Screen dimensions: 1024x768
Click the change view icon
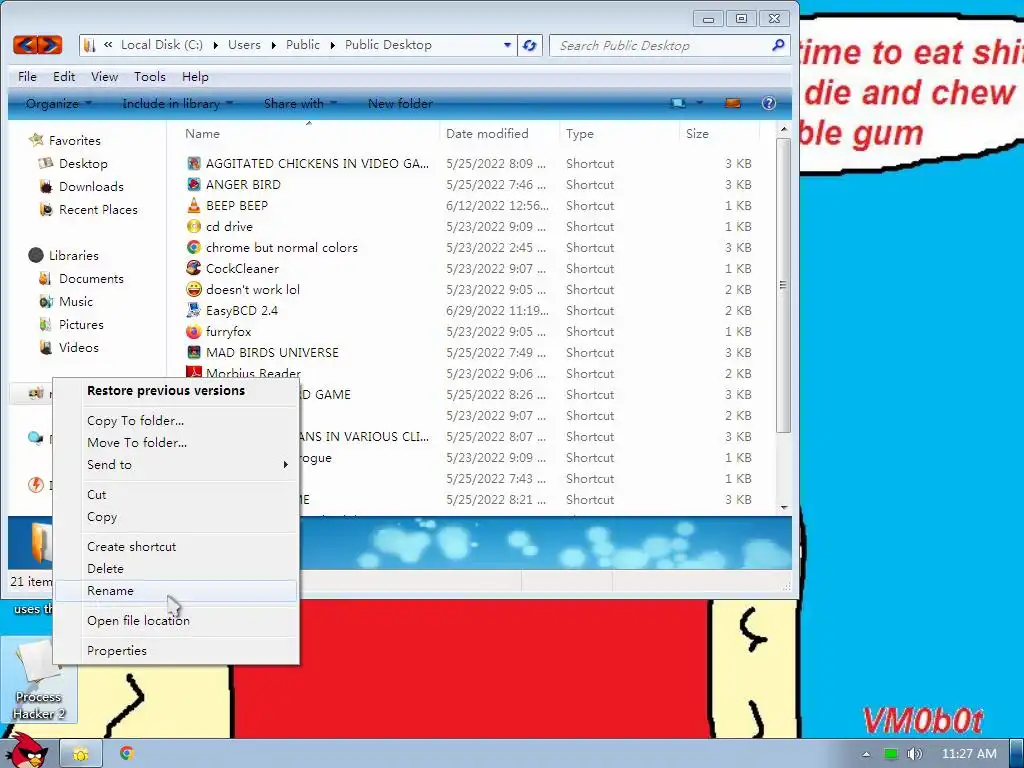[x=679, y=103]
